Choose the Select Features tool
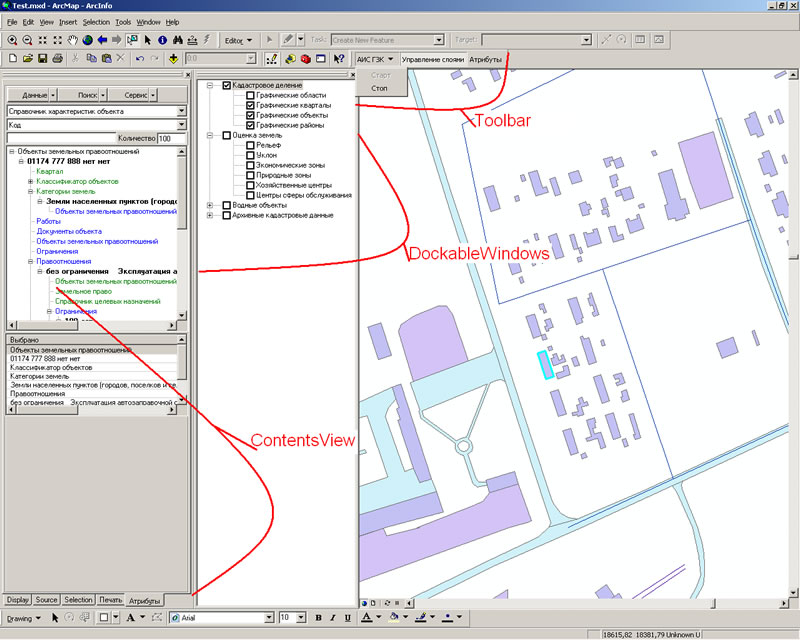 [132, 40]
